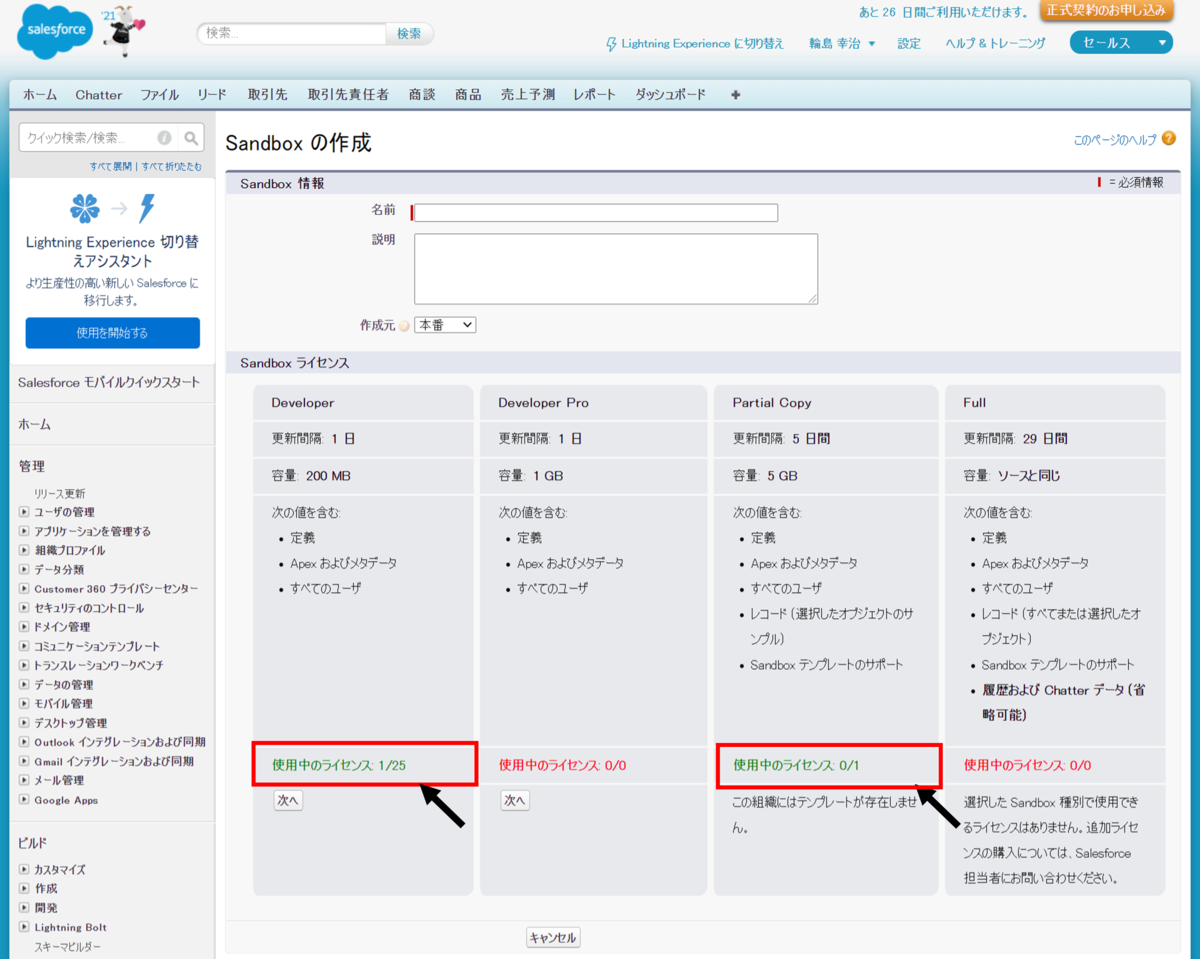1200x959 pixels.
Task: Expand メール管理 tree node
Action: click(x=24, y=781)
